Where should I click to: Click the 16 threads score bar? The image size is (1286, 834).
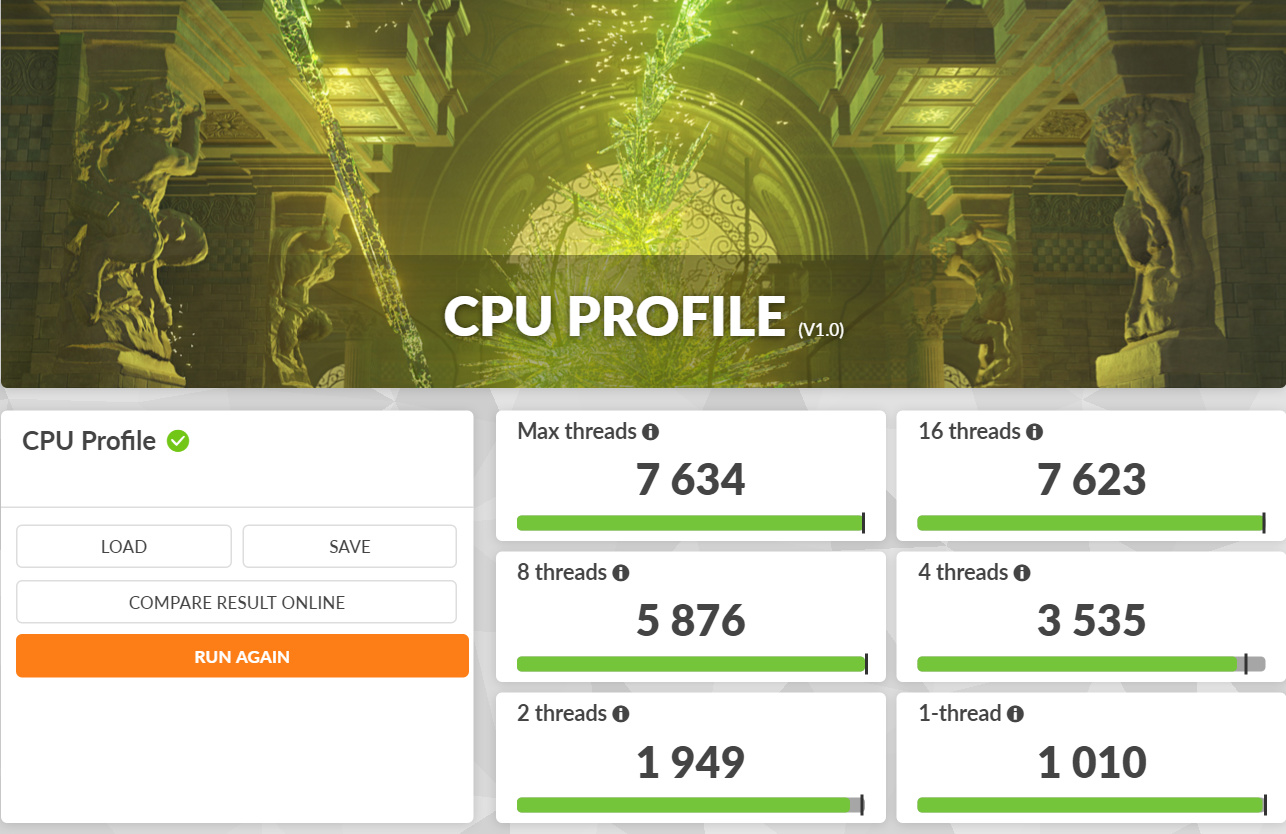(1091, 523)
